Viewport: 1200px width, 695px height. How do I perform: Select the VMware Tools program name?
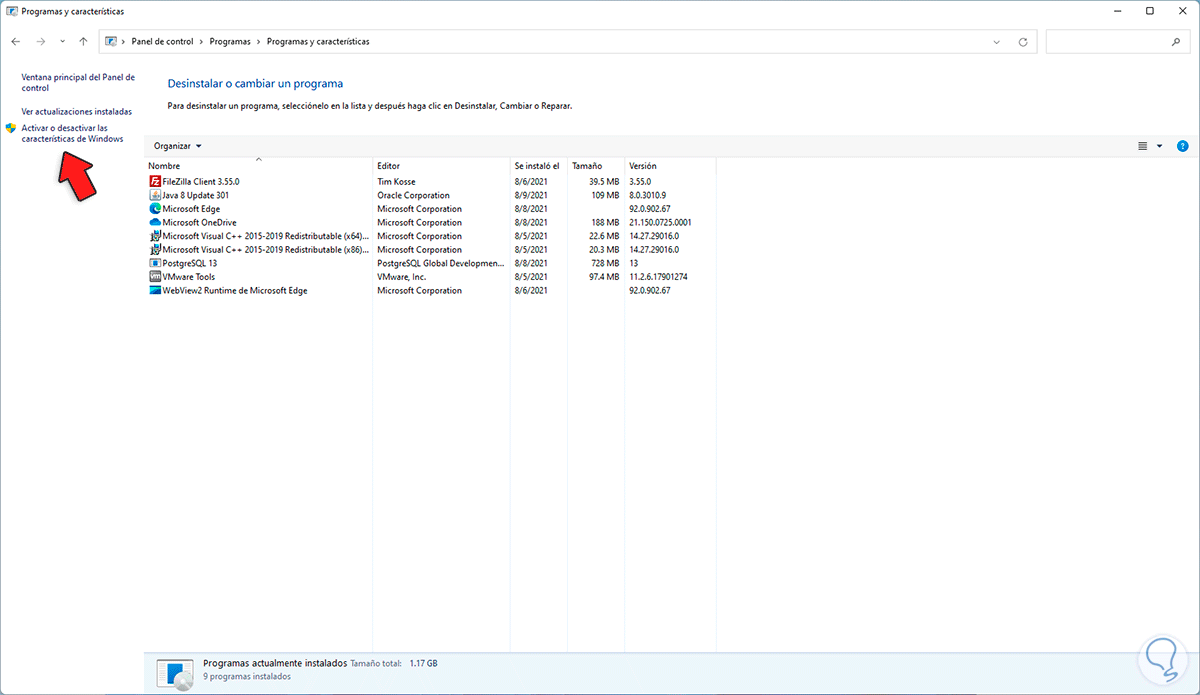188,277
